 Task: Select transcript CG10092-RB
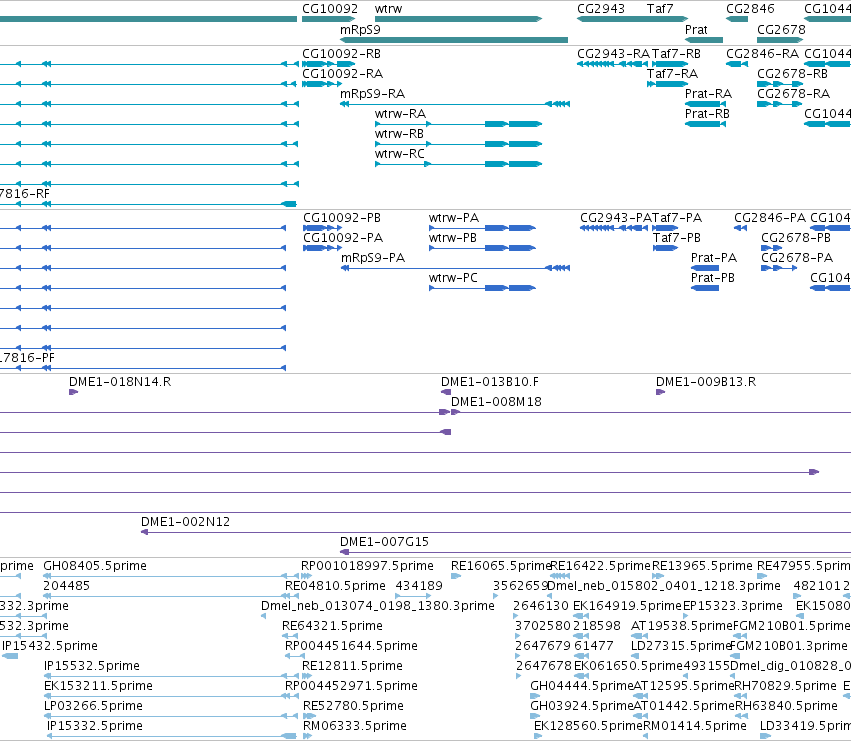(x=341, y=54)
